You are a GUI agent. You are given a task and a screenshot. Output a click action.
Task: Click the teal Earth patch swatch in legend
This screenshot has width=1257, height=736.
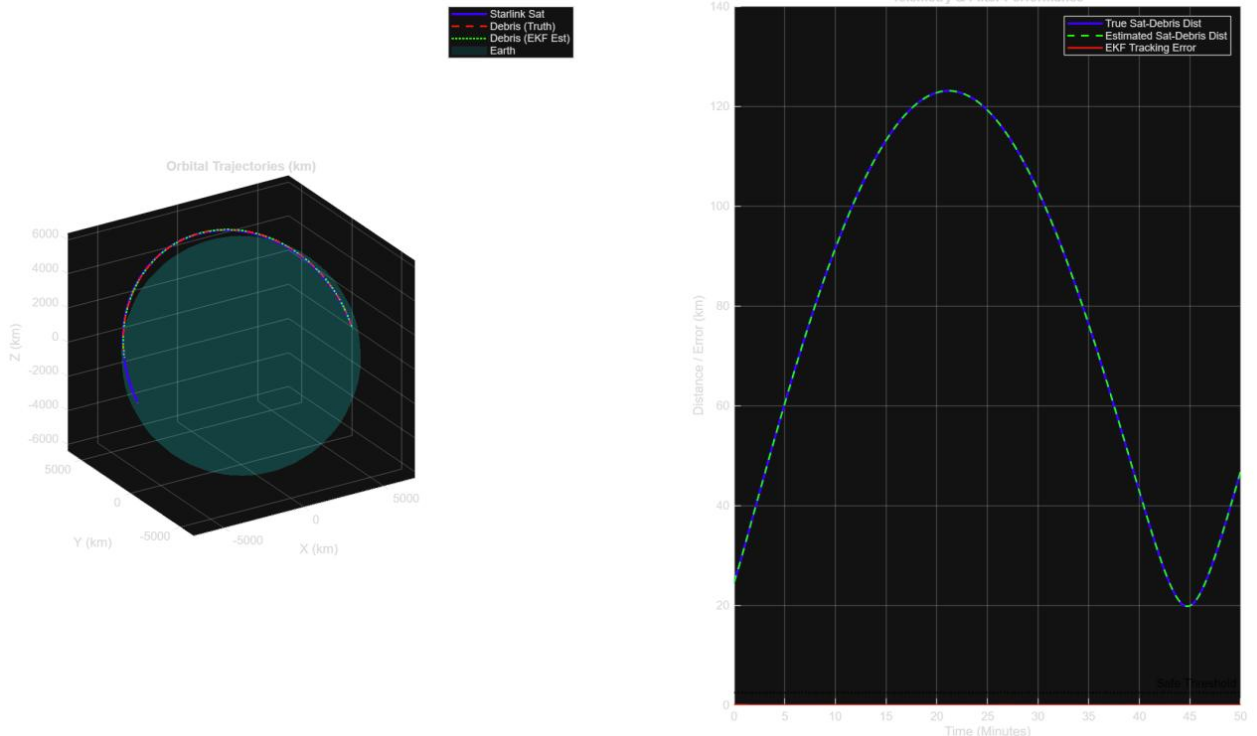pos(469,50)
